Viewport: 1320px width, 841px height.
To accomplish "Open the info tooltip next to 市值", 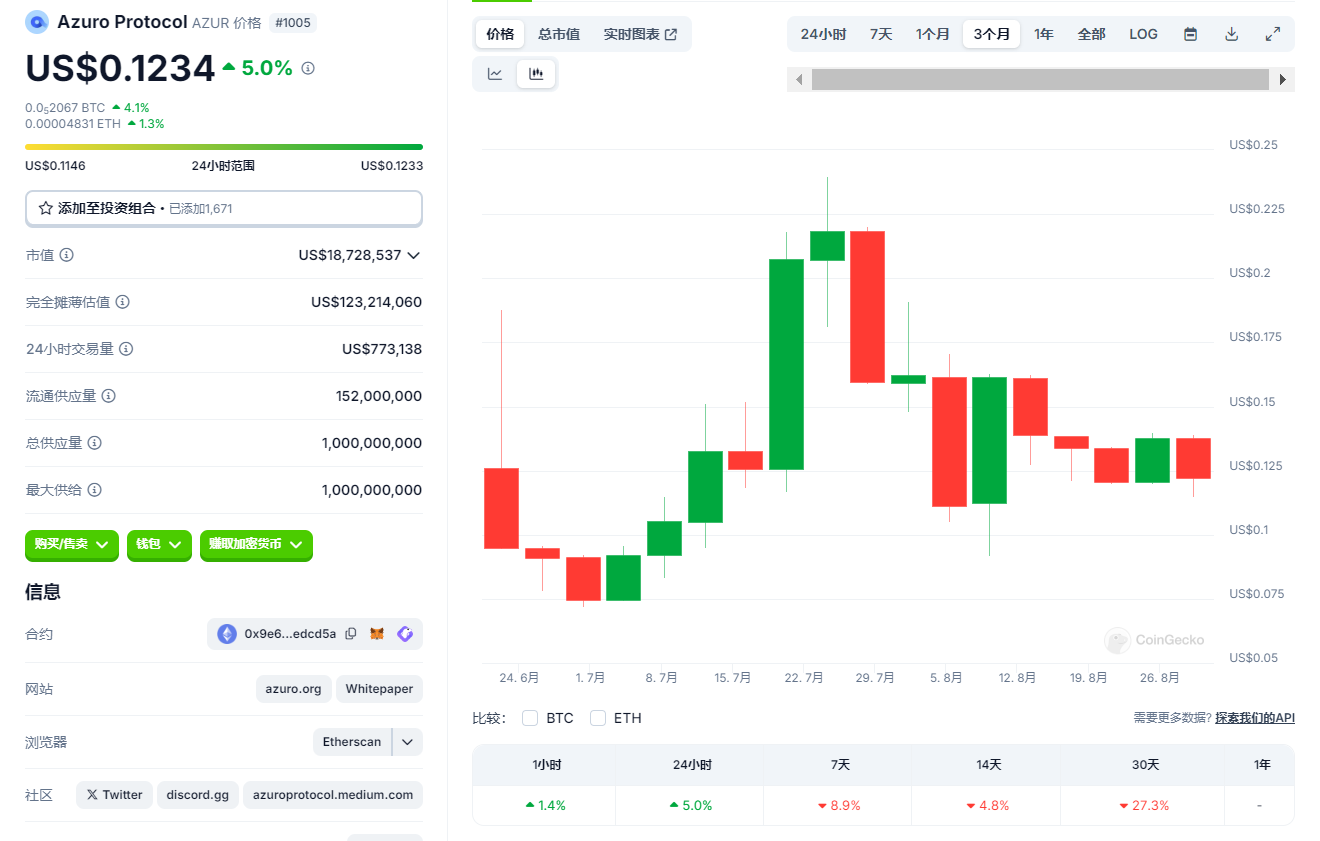I will [x=66, y=255].
